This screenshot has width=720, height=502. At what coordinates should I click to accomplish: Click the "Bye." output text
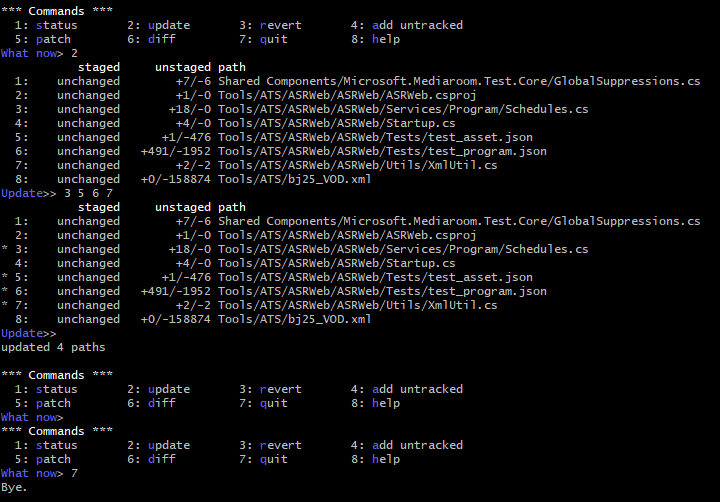(15, 487)
